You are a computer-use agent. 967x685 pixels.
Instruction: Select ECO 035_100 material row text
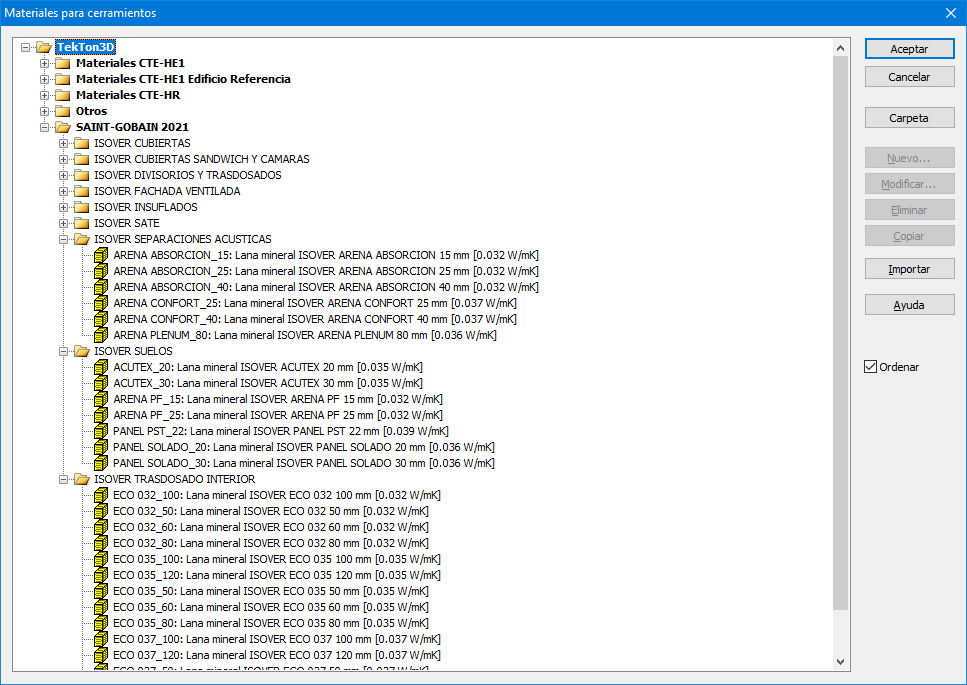[277, 560]
